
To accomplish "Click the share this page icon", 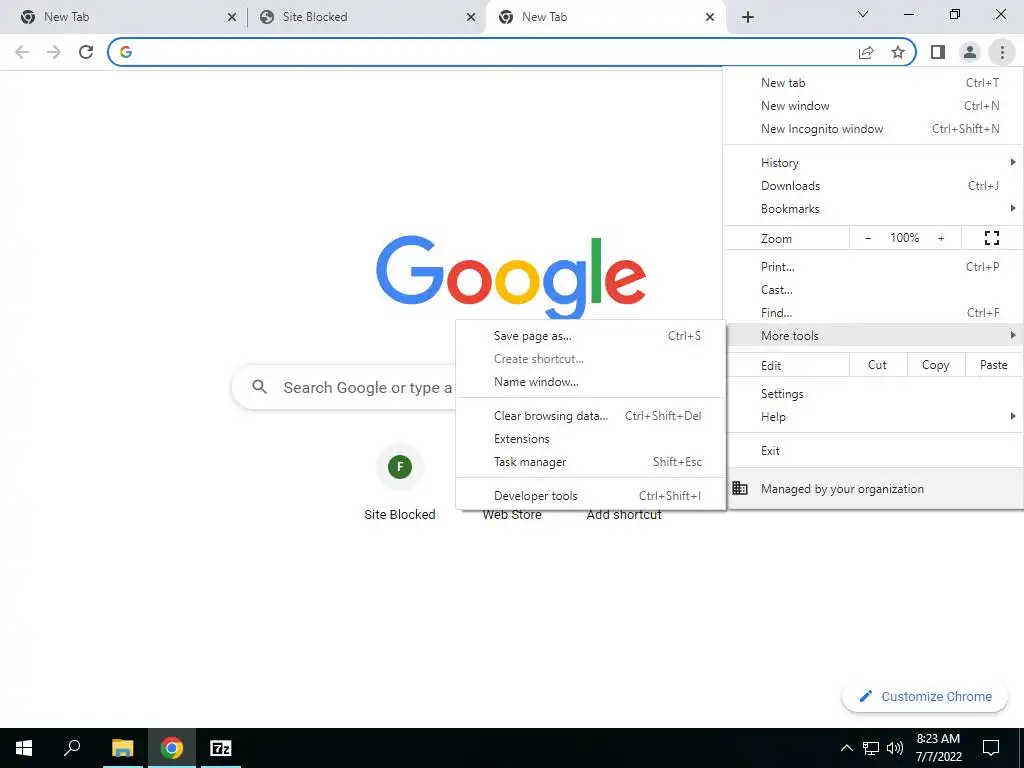I will 866,52.
